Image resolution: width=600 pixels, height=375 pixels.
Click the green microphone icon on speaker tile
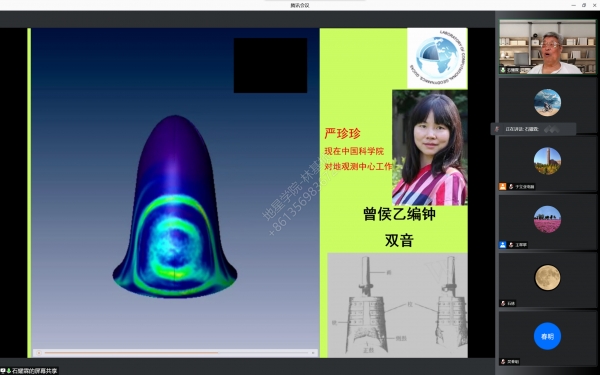pos(503,70)
